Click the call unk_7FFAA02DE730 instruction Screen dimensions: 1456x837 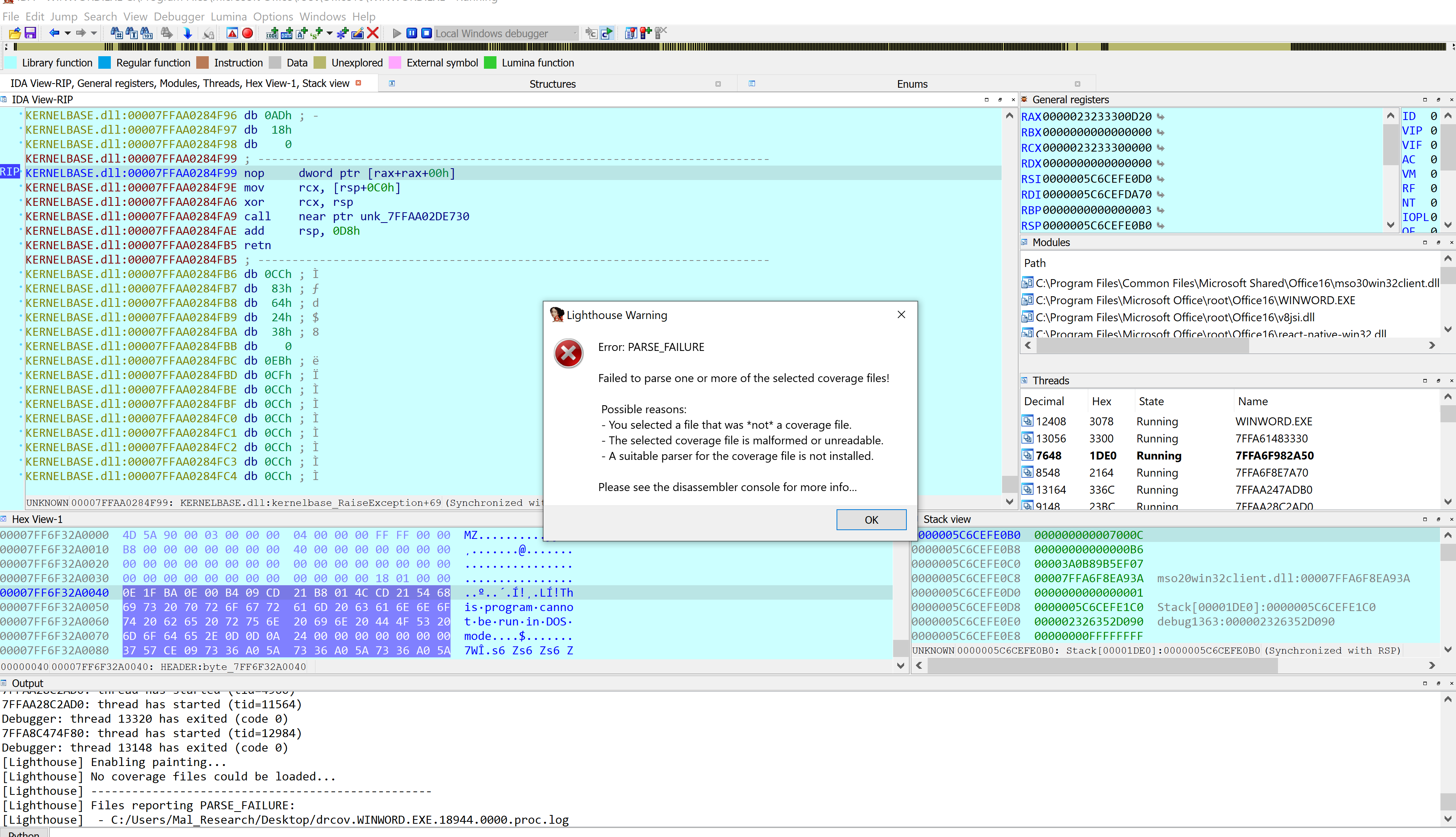[356, 217]
